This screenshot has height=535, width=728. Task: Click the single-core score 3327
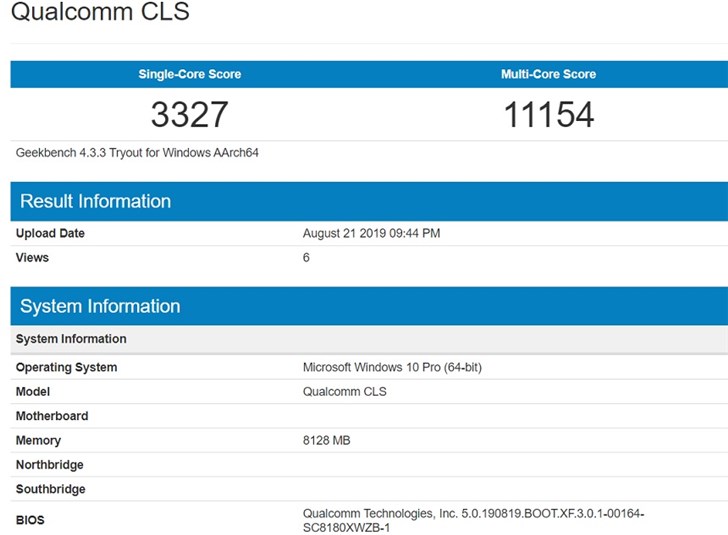pos(189,114)
